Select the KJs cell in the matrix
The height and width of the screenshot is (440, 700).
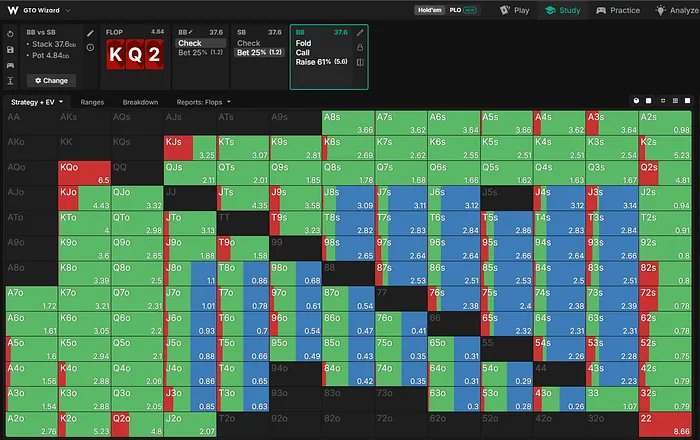coord(190,148)
